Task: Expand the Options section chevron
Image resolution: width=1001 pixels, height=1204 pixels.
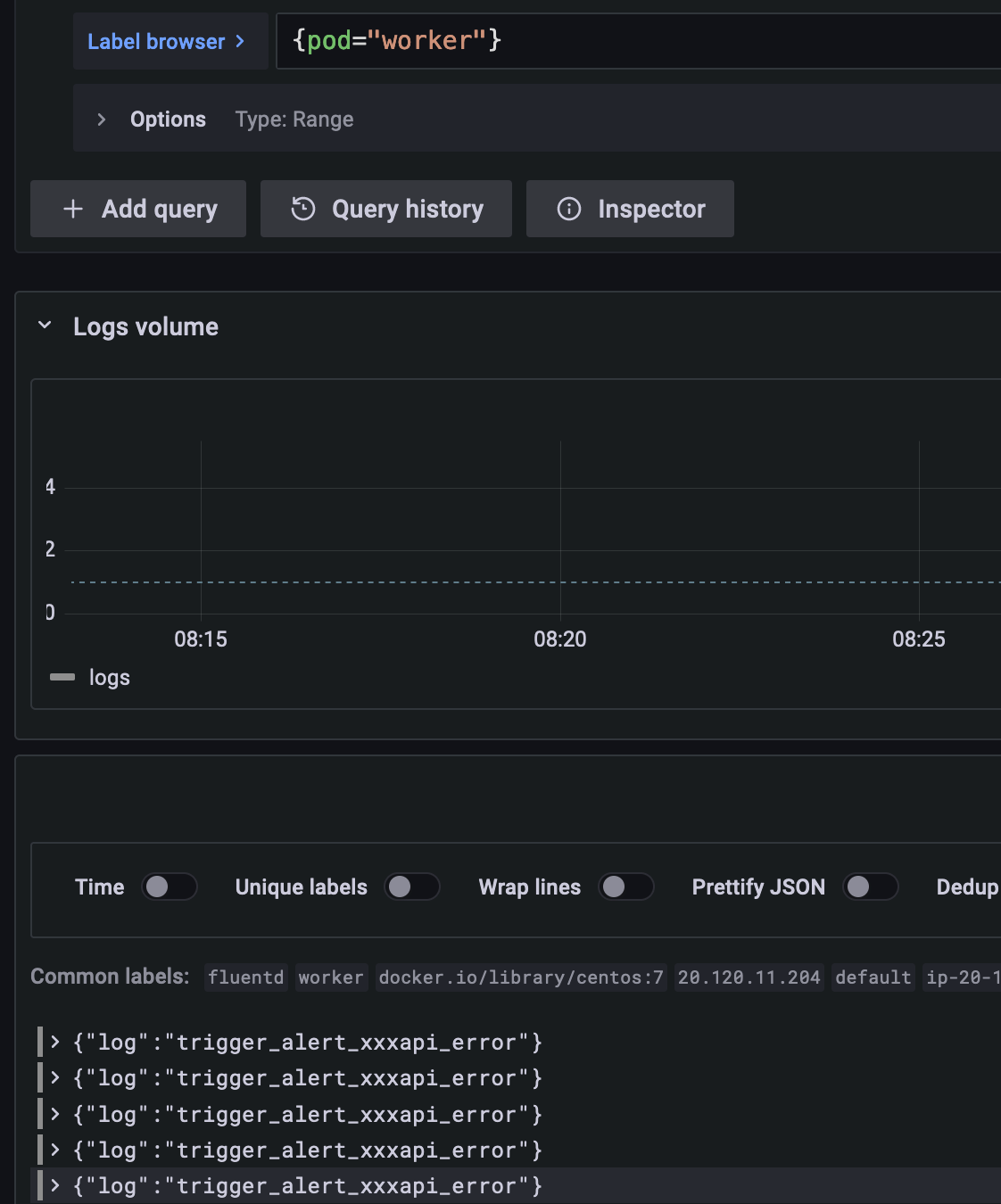Action: (x=102, y=120)
